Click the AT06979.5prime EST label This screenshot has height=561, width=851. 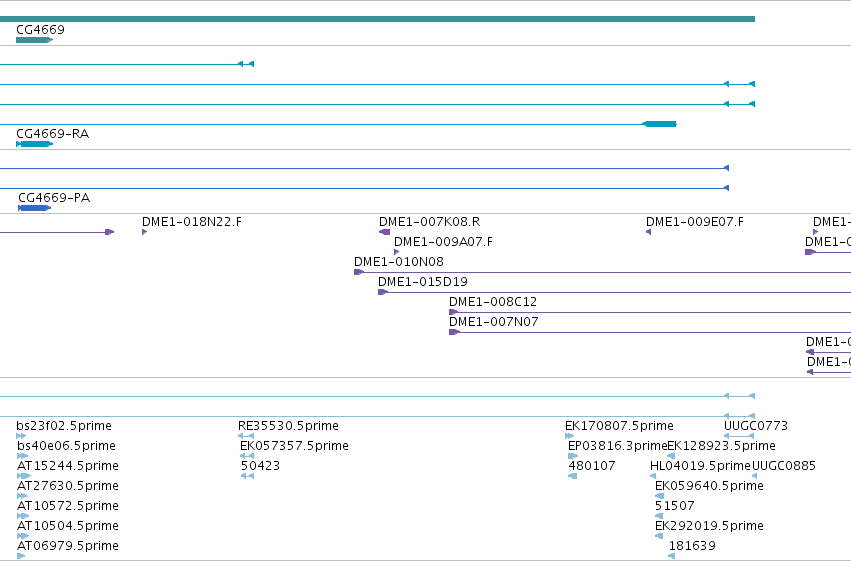pyautogui.click(x=68, y=546)
